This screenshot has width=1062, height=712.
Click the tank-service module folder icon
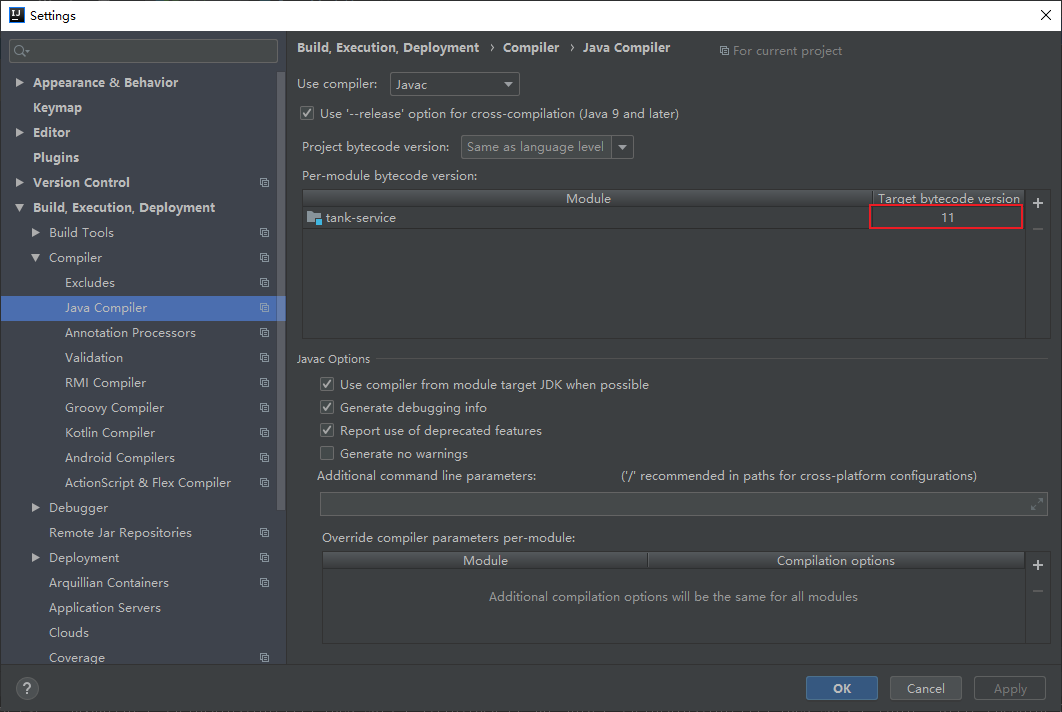tap(314, 217)
